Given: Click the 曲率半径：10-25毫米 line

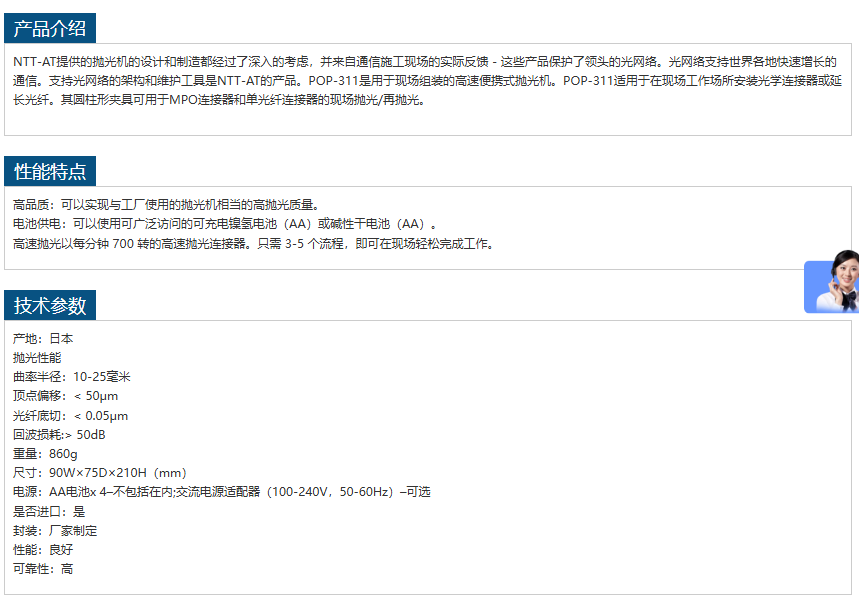Looking at the screenshot, I should tap(72, 377).
